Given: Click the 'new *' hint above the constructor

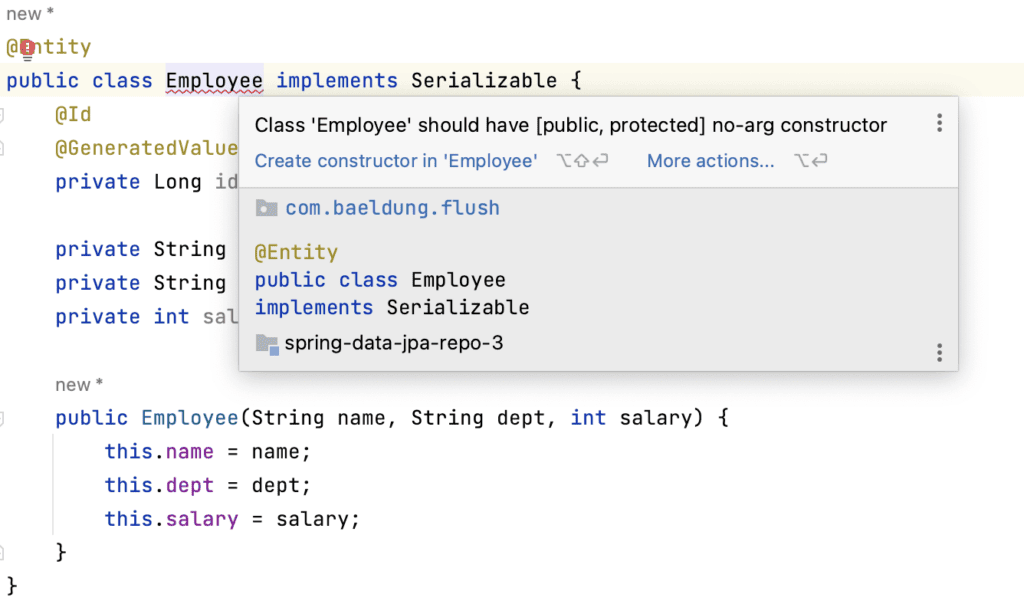Looking at the screenshot, I should pyautogui.click(x=79, y=385).
